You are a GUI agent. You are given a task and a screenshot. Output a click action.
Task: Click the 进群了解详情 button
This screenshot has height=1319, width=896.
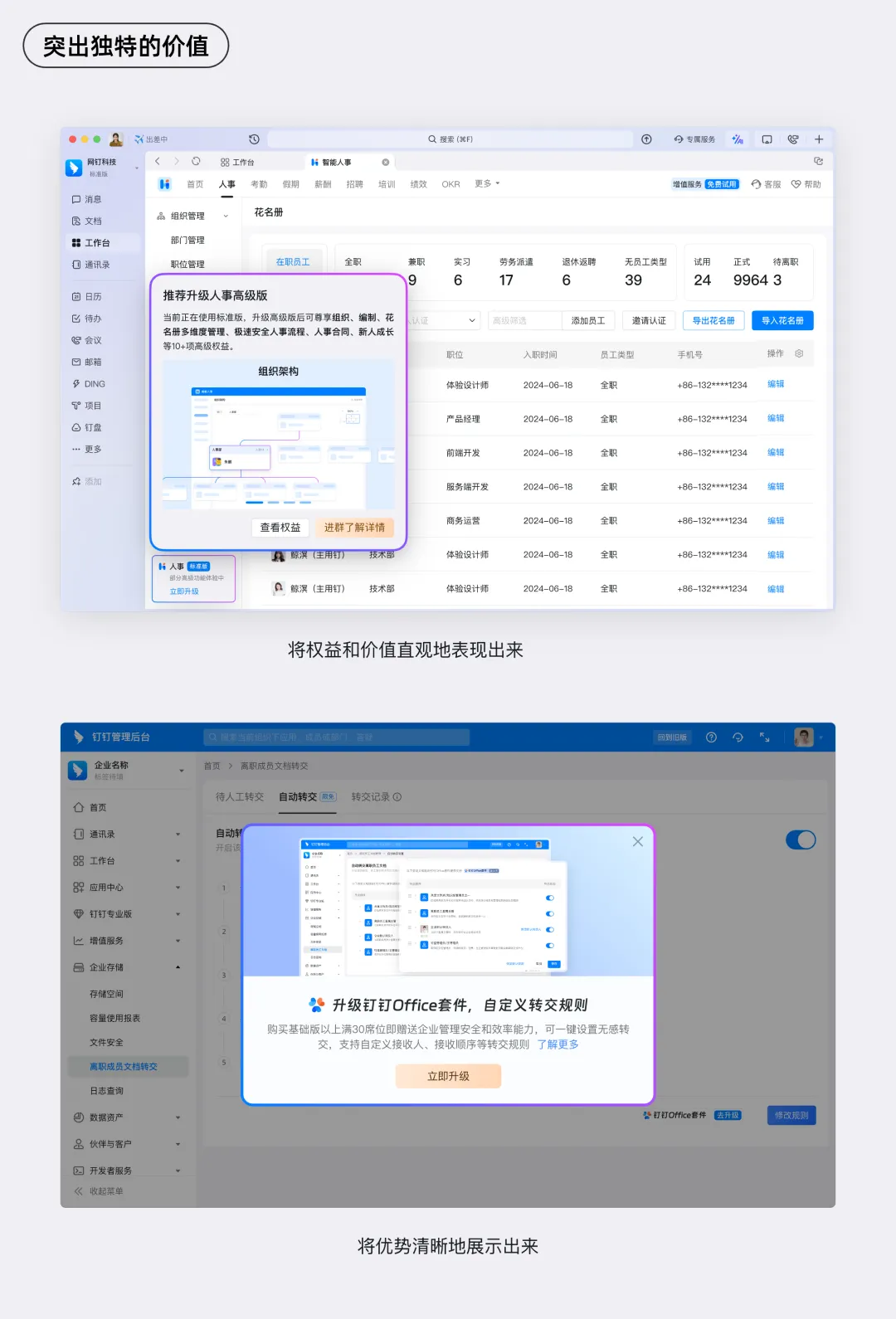(354, 528)
